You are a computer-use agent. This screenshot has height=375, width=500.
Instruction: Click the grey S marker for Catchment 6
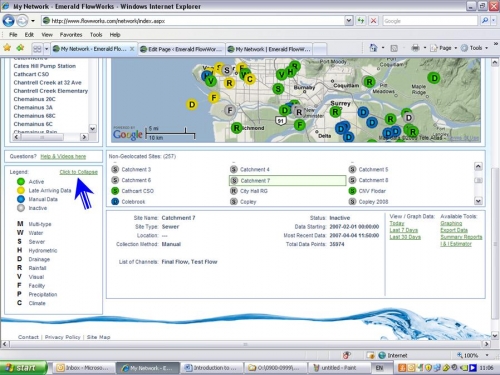pyautogui.click(x=115, y=180)
